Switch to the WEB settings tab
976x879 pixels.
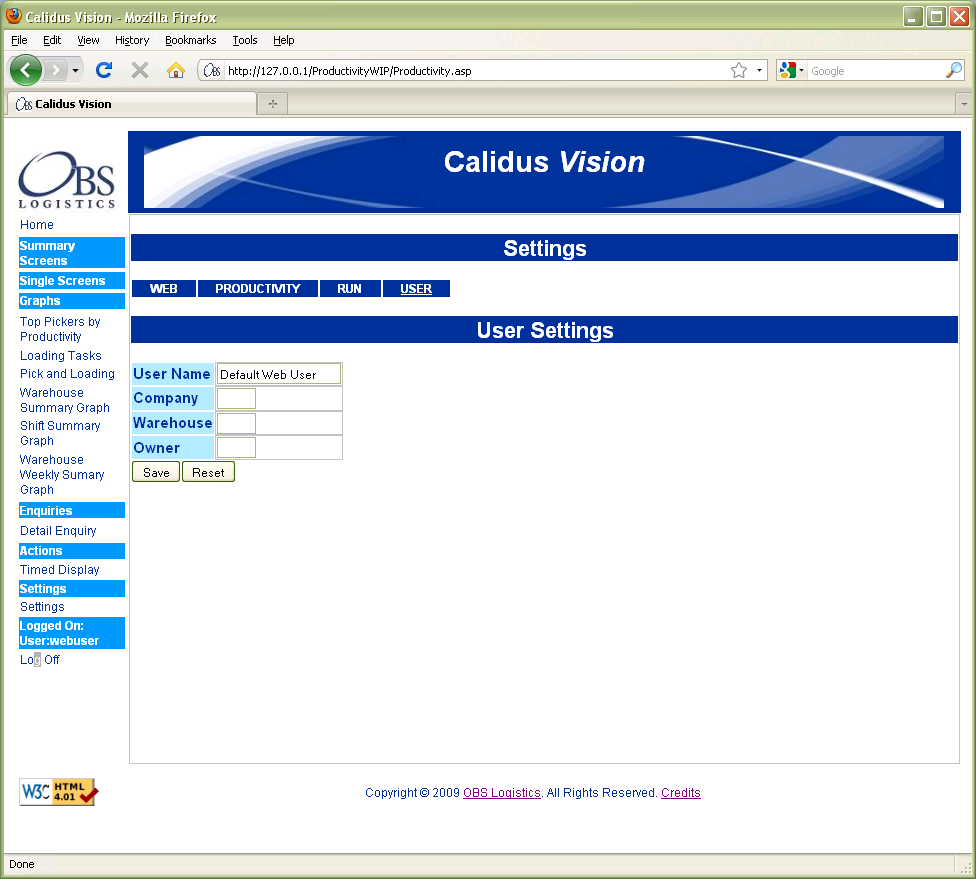click(164, 289)
